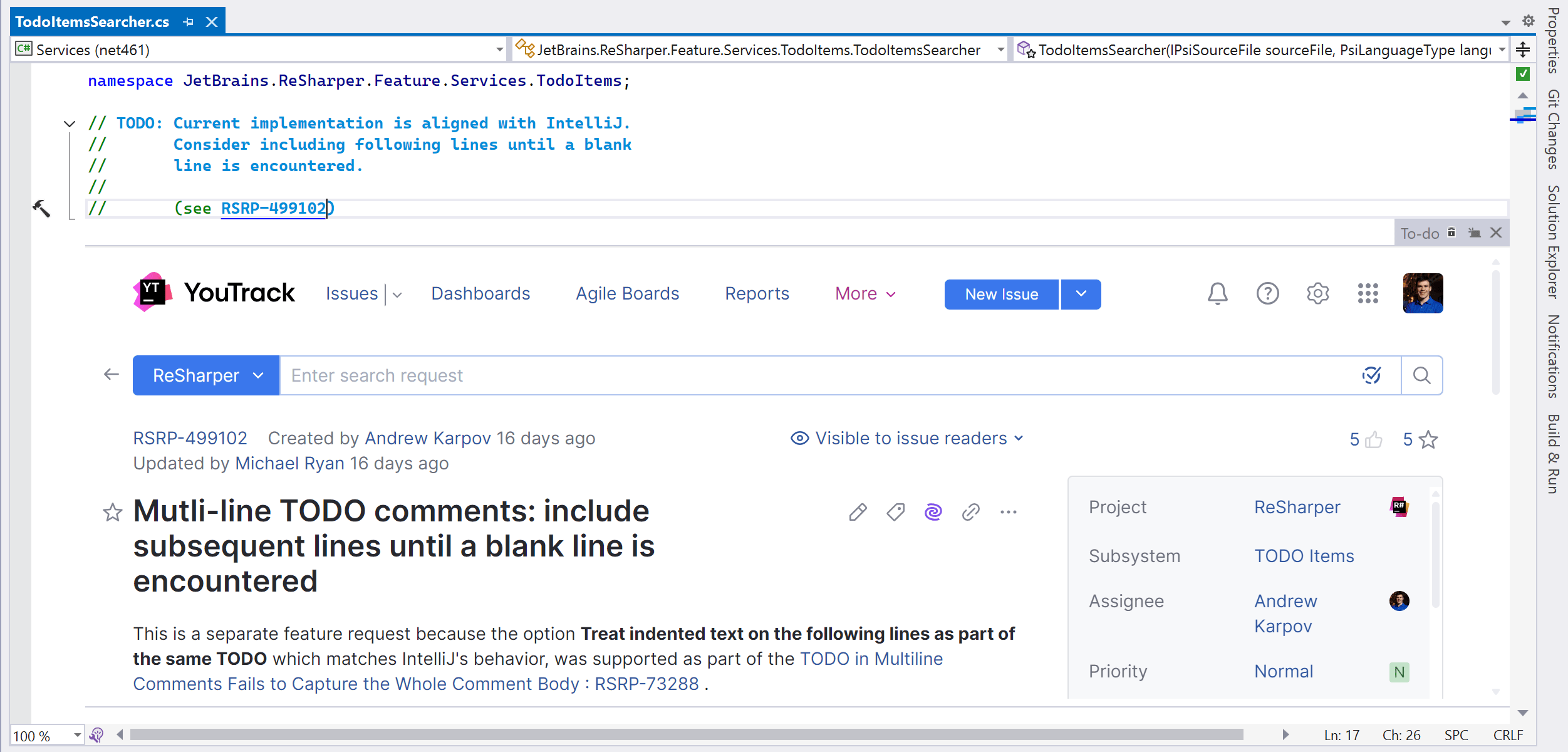Toggle the thumbs up vote on issue
The width and height of the screenshot is (1568, 752).
click(x=1374, y=439)
